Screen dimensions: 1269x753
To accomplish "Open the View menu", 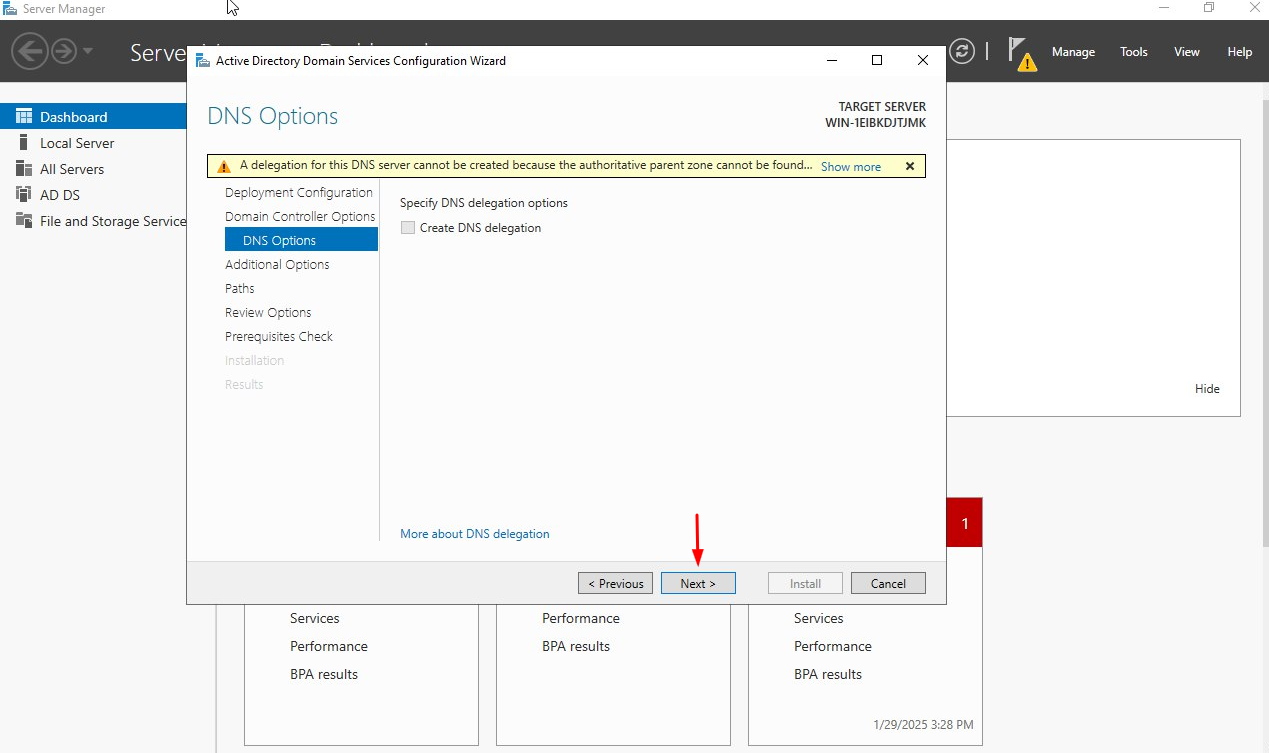I will coord(1187,52).
